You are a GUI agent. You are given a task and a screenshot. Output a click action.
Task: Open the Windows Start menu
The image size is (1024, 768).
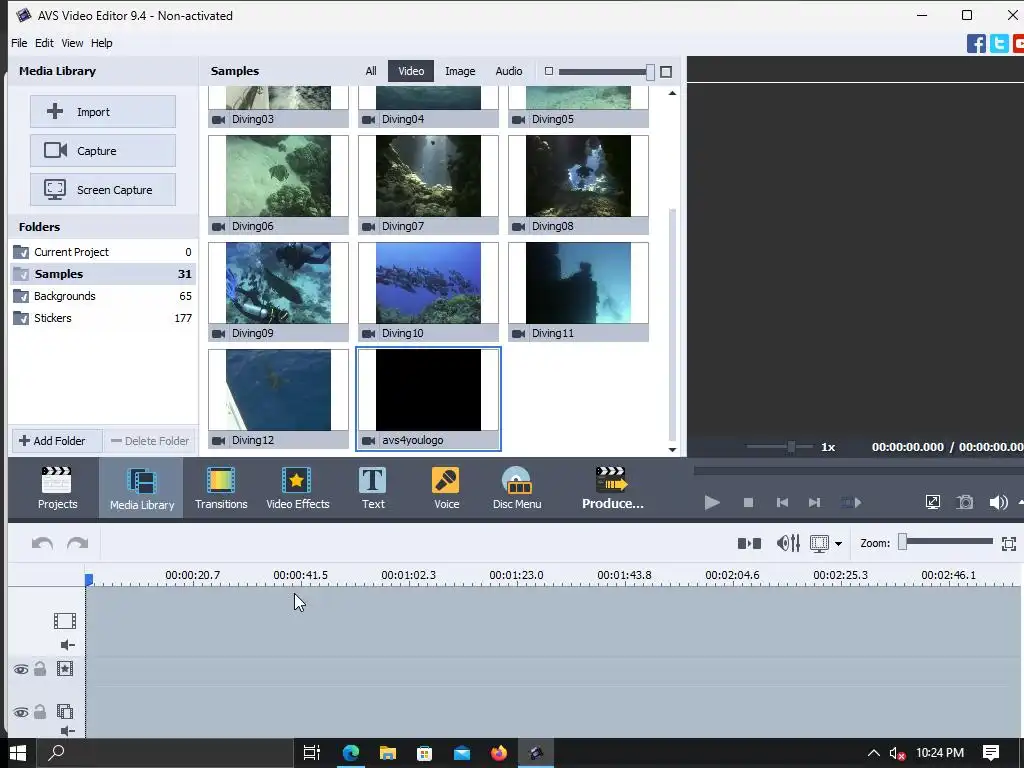tap(18, 753)
